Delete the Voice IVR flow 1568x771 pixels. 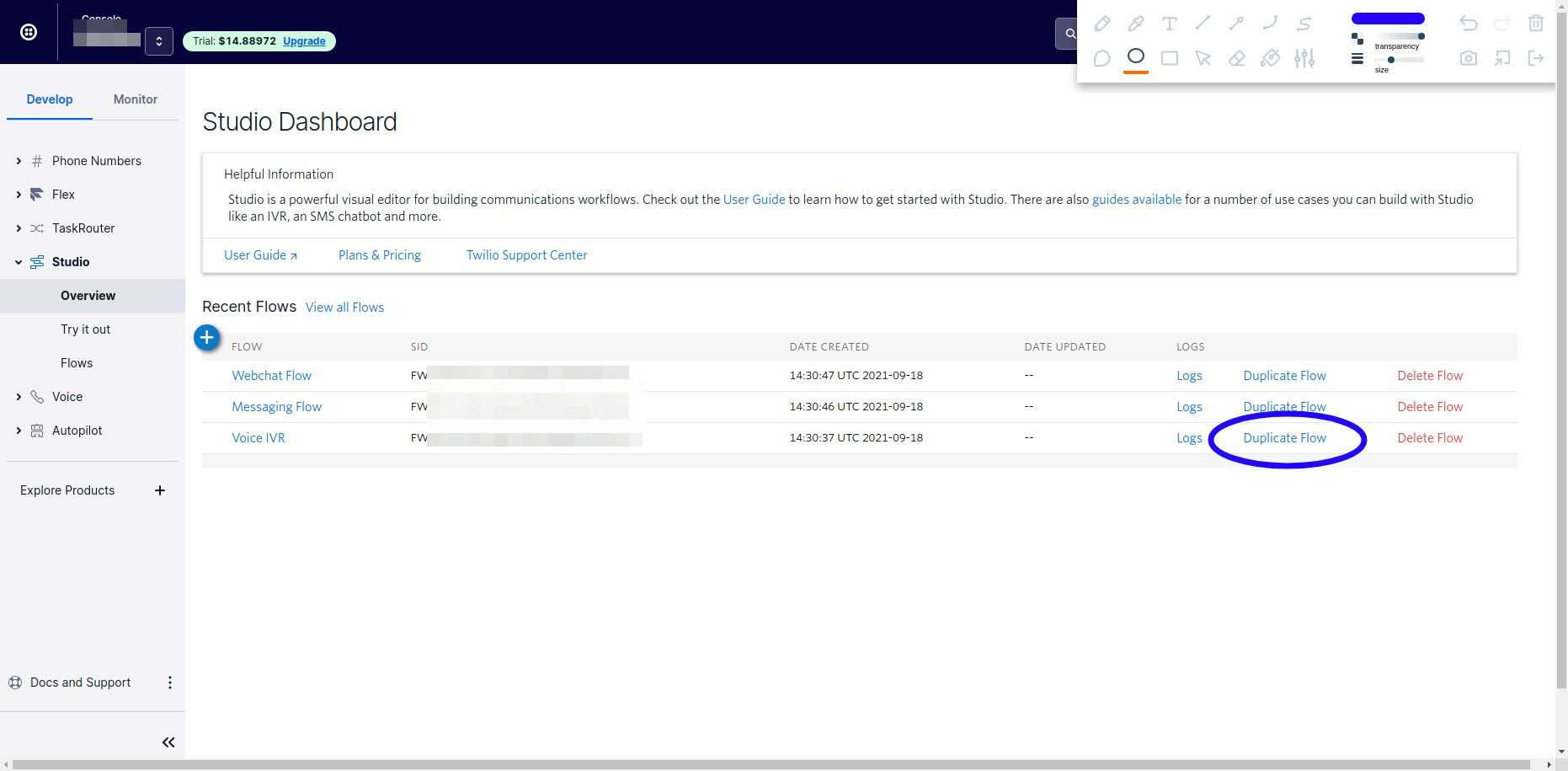click(x=1430, y=438)
